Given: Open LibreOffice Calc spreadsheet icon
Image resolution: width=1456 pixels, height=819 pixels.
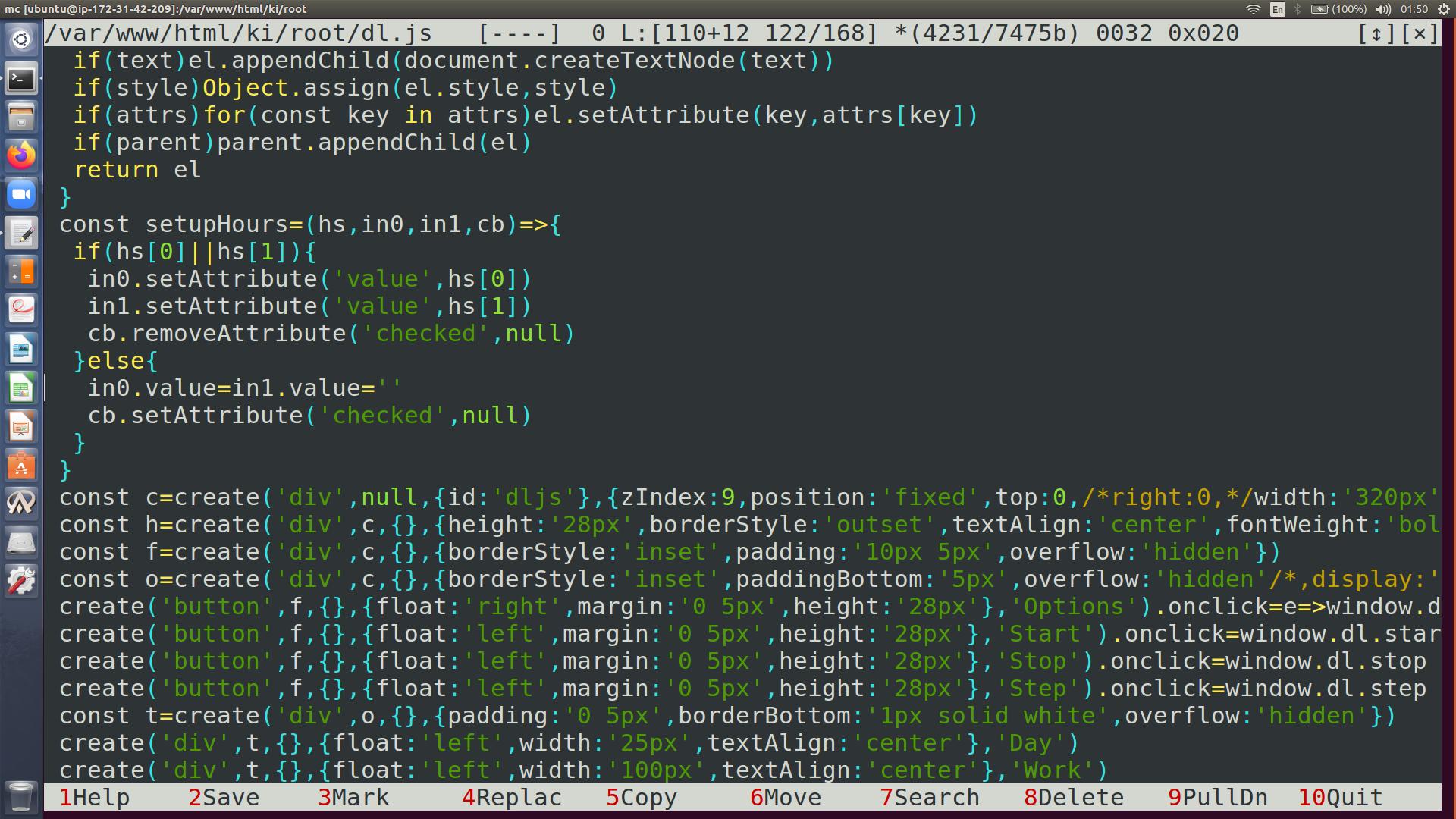Looking at the screenshot, I should pos(21,388).
